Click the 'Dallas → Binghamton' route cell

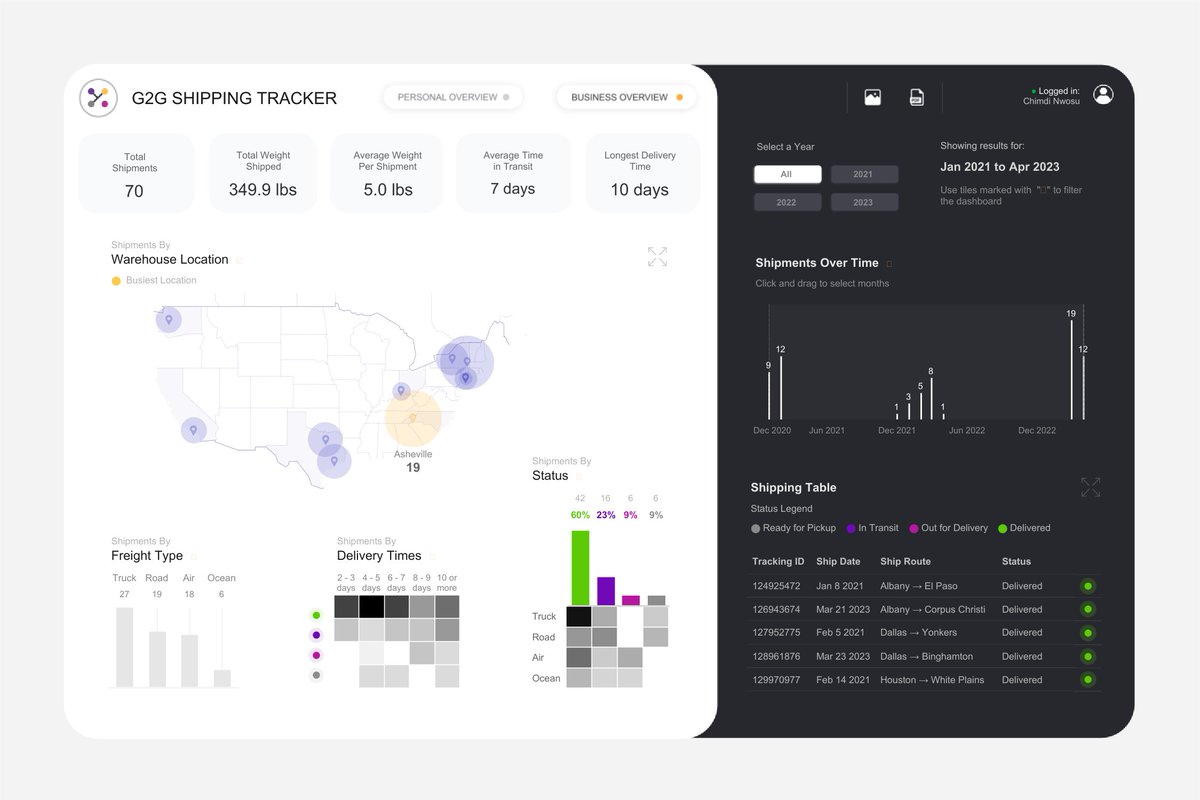tap(926, 656)
